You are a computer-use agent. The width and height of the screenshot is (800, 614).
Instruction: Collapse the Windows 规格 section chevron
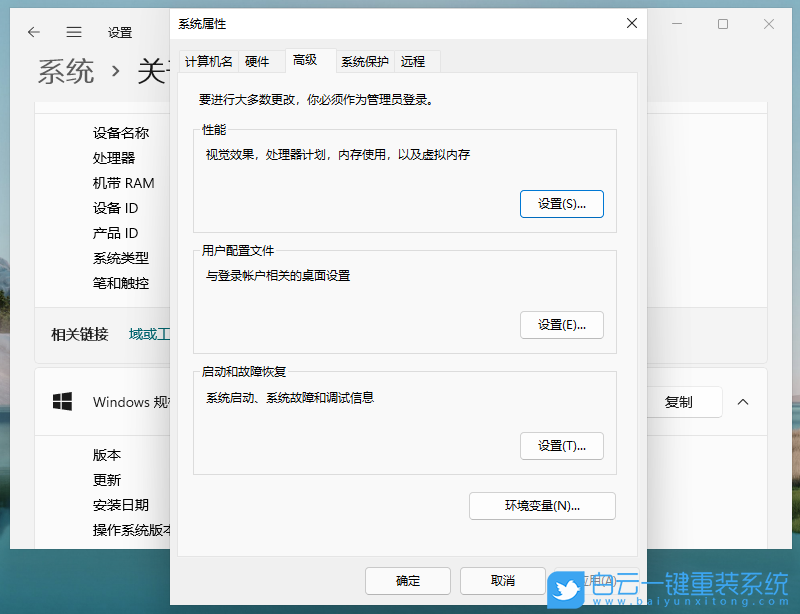tap(743, 402)
